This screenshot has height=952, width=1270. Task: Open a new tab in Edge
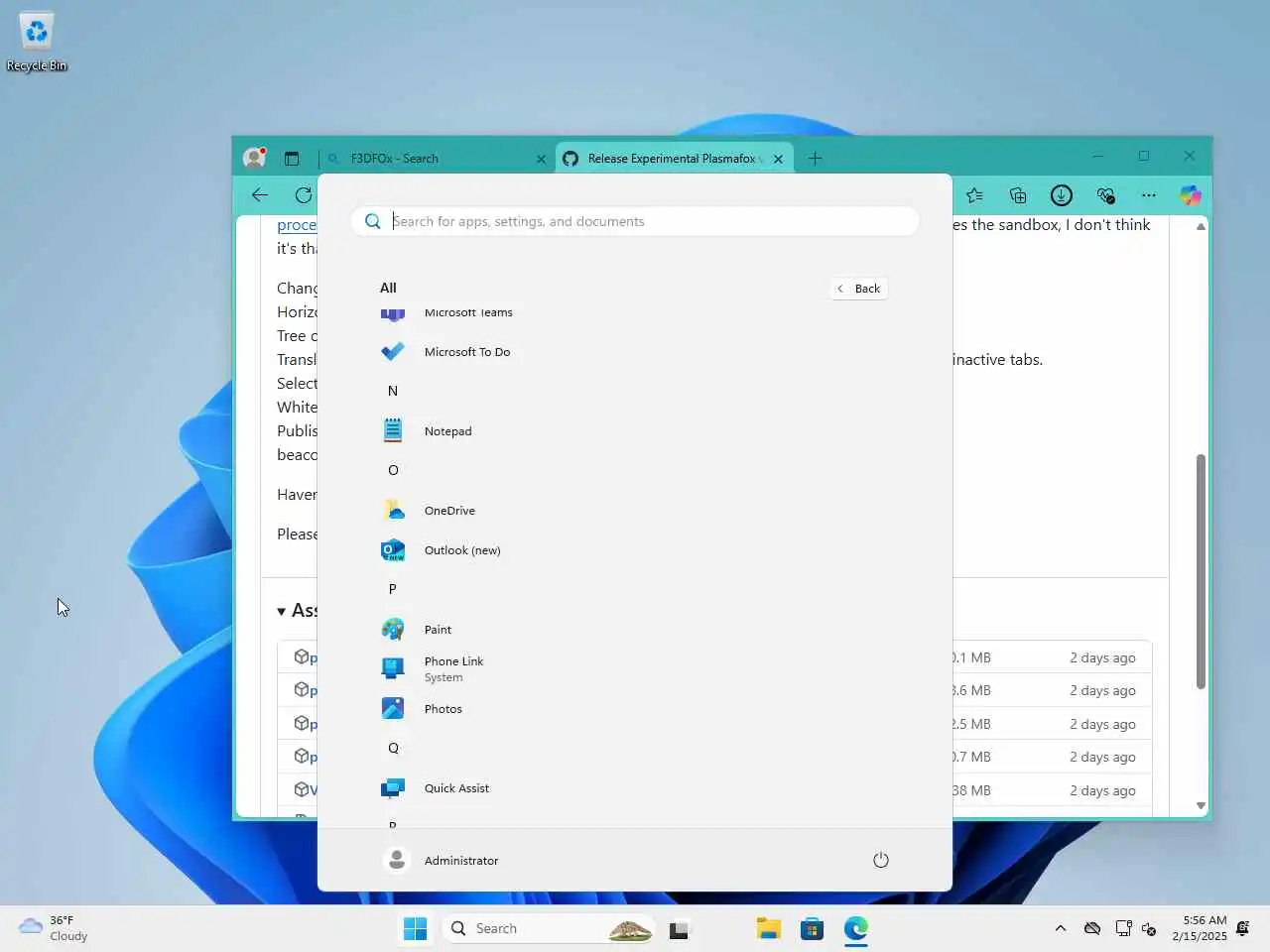[x=815, y=159]
